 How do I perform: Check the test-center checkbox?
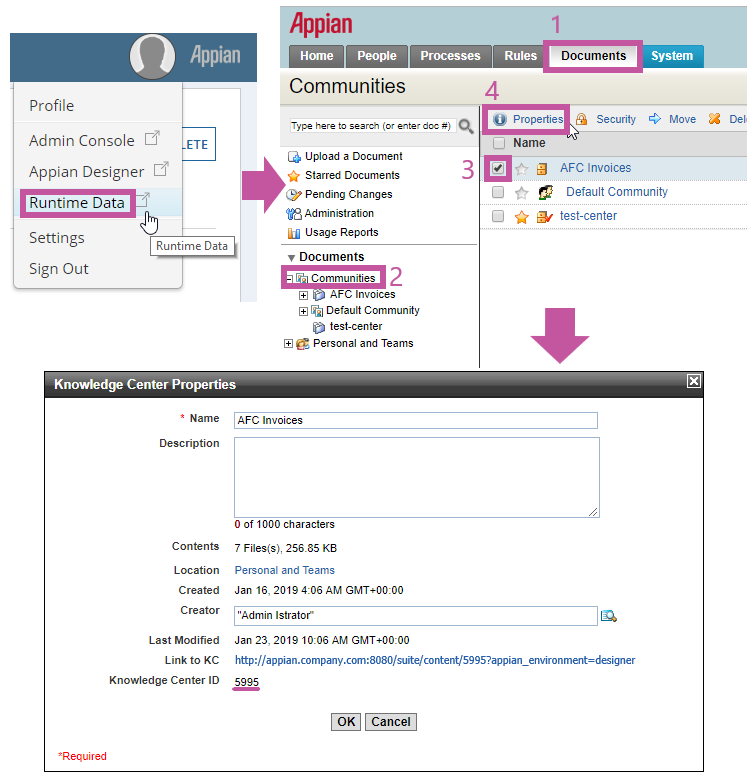pos(498,216)
